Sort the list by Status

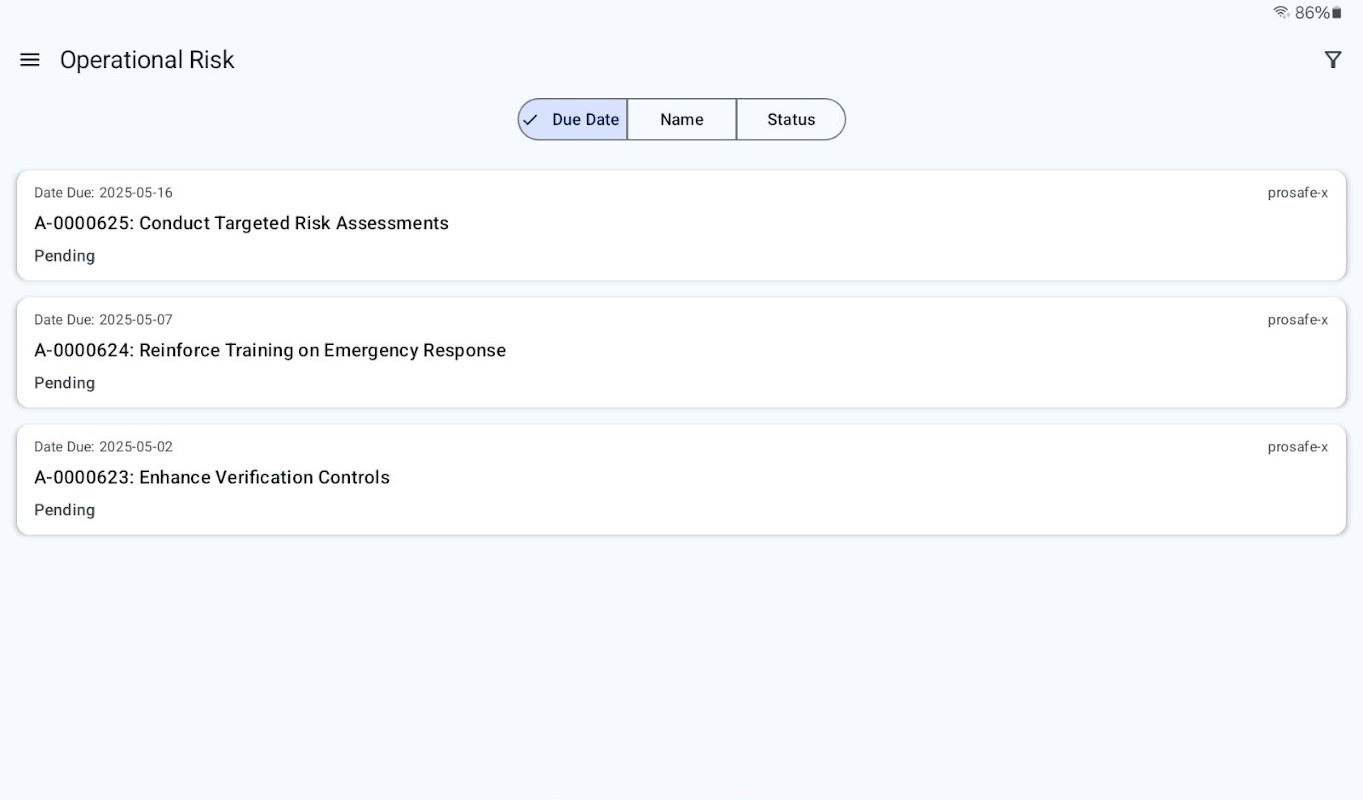(x=791, y=120)
